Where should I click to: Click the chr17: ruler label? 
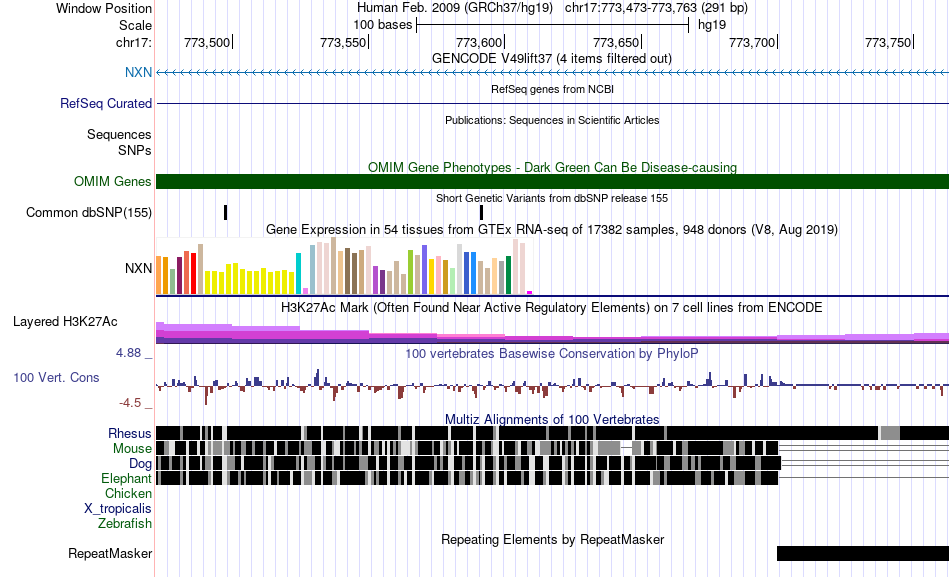coord(134,42)
